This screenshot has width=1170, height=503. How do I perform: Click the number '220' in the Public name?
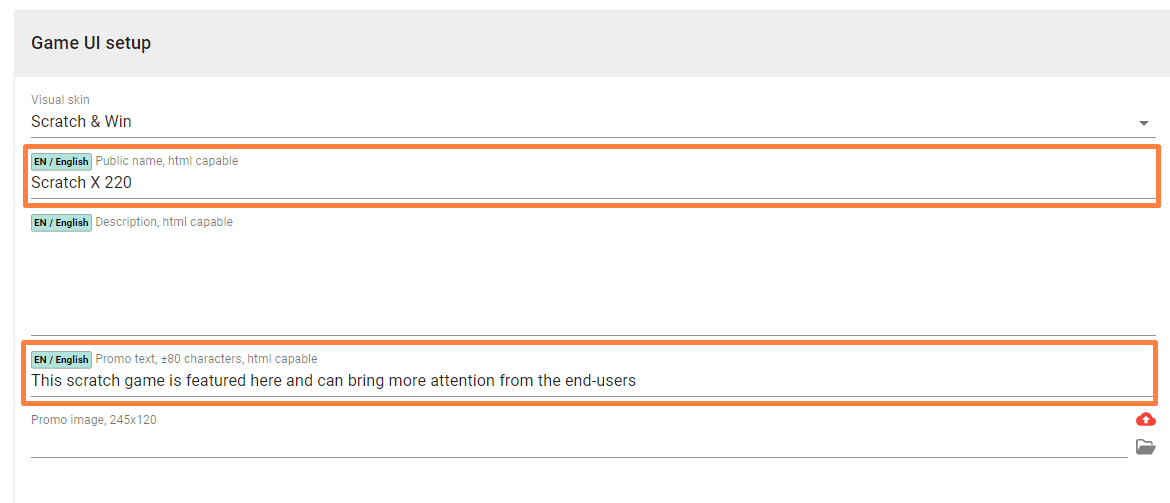(118, 183)
